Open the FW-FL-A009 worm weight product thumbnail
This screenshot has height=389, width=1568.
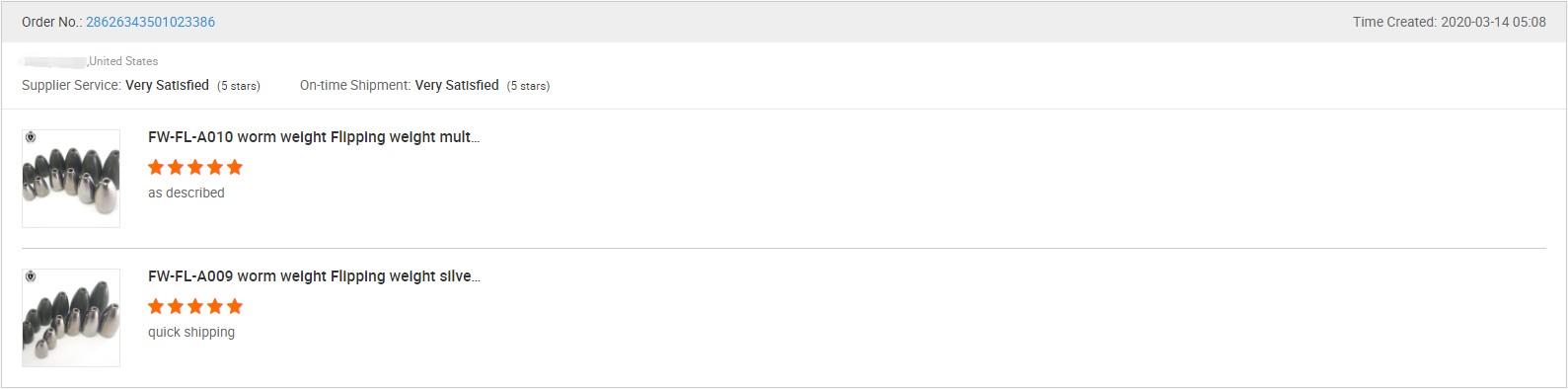[x=71, y=318]
